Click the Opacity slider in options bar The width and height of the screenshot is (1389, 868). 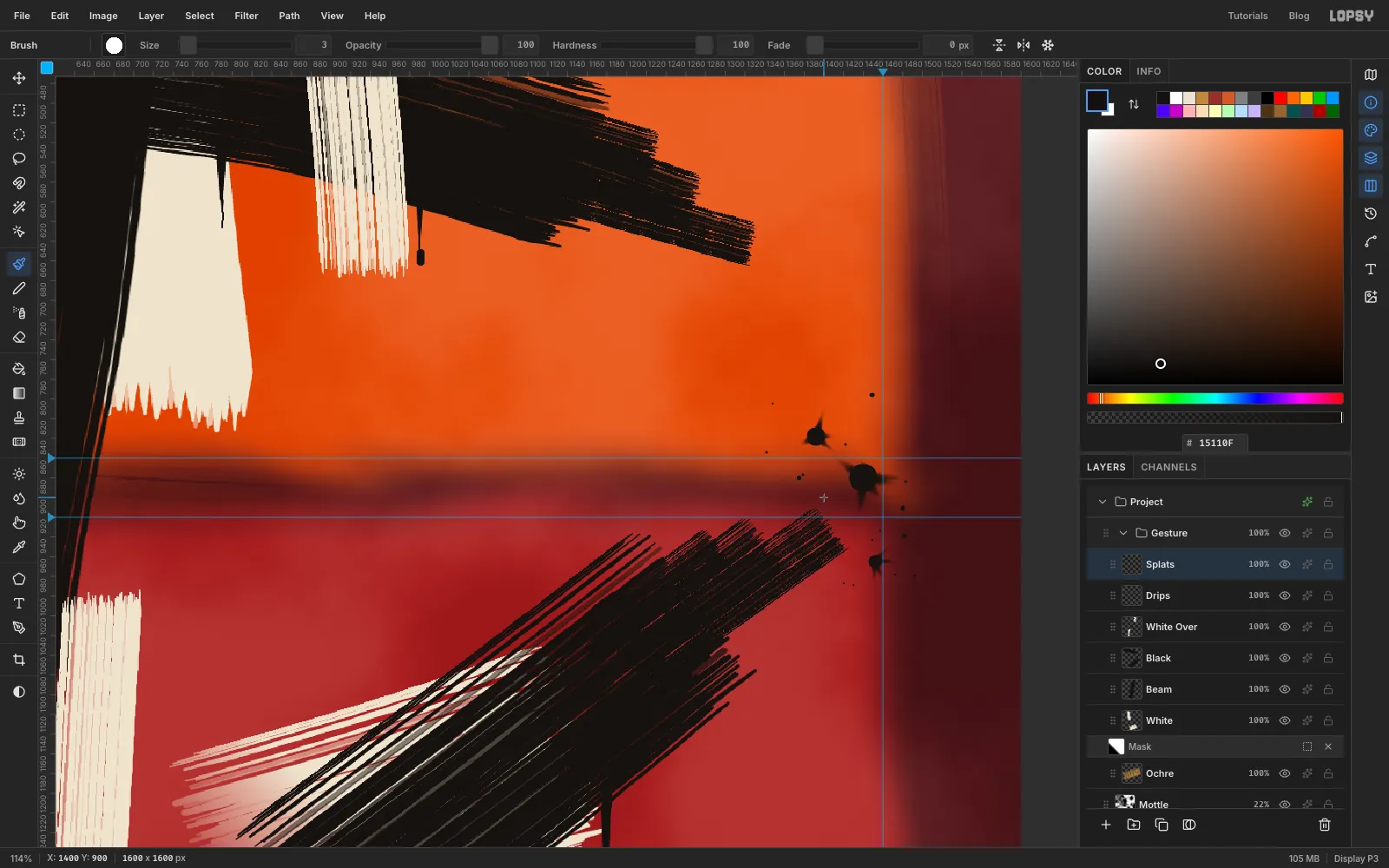(442, 45)
